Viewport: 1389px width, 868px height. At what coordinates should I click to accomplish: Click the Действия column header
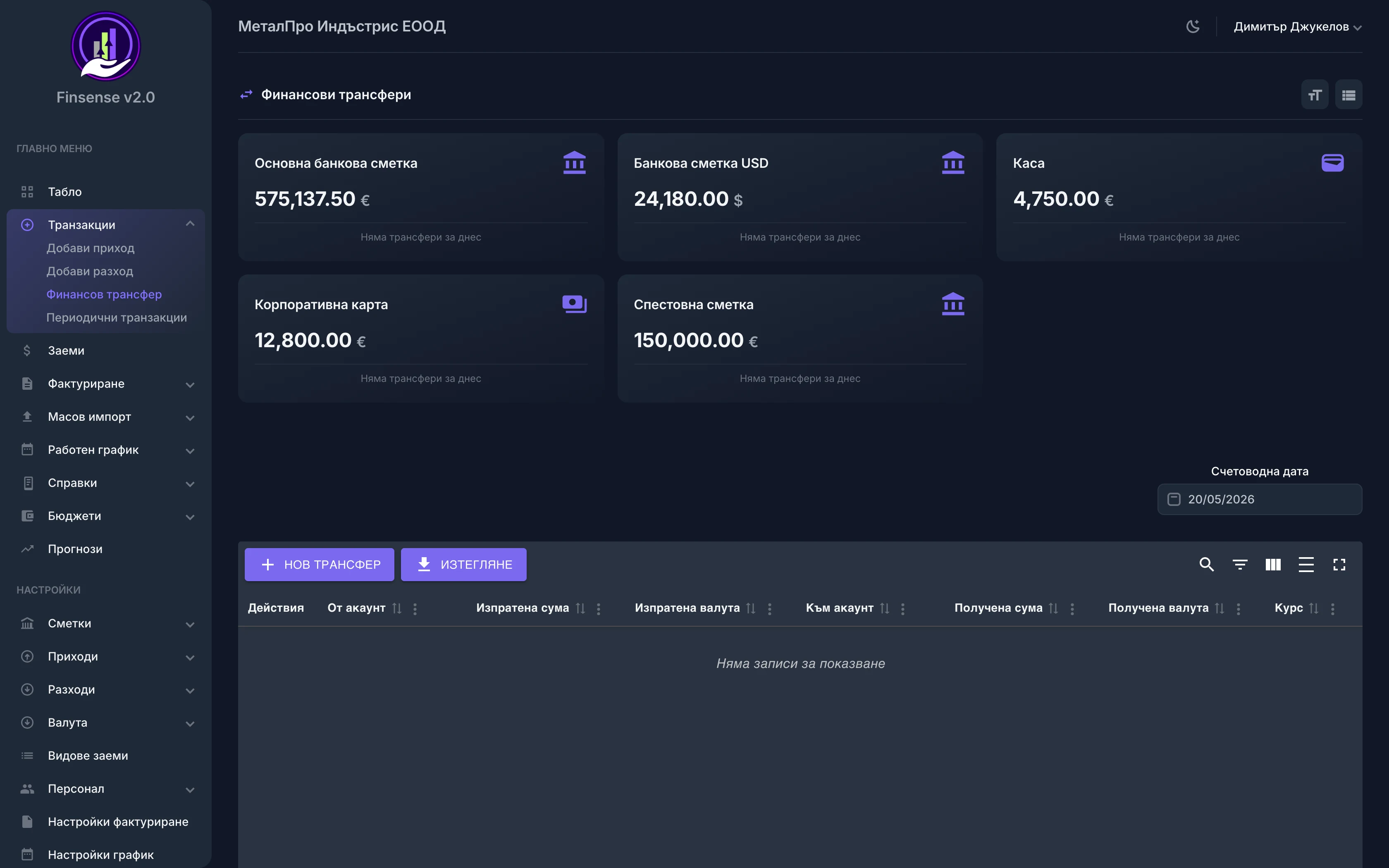pos(275,608)
